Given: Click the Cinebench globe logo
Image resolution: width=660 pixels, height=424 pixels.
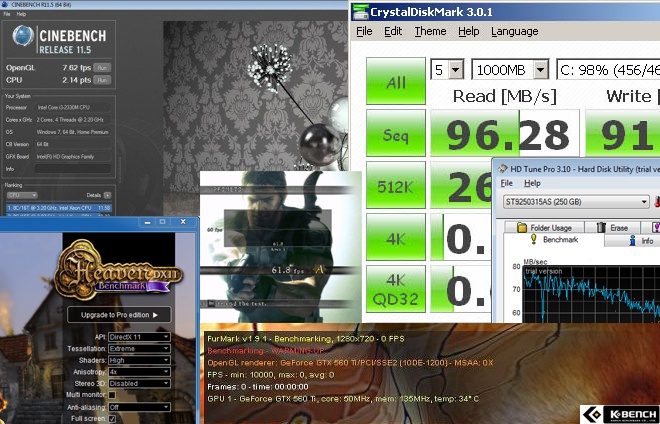Looking at the screenshot, I should point(23,35).
